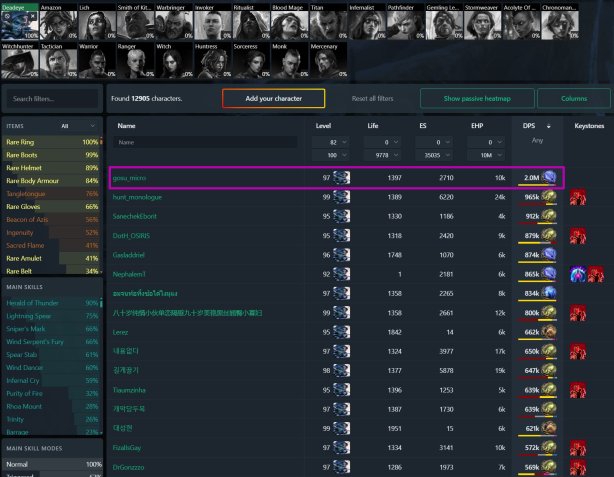Select the Monk class portrait
This screenshot has width=614, height=477.
coord(290,61)
